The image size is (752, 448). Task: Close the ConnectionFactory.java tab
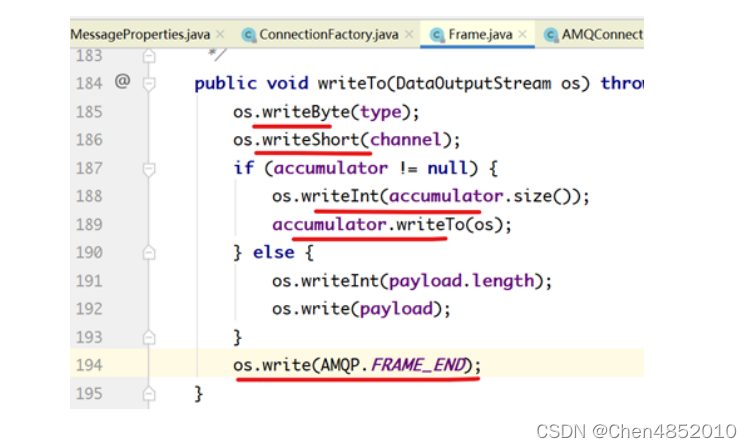409,35
